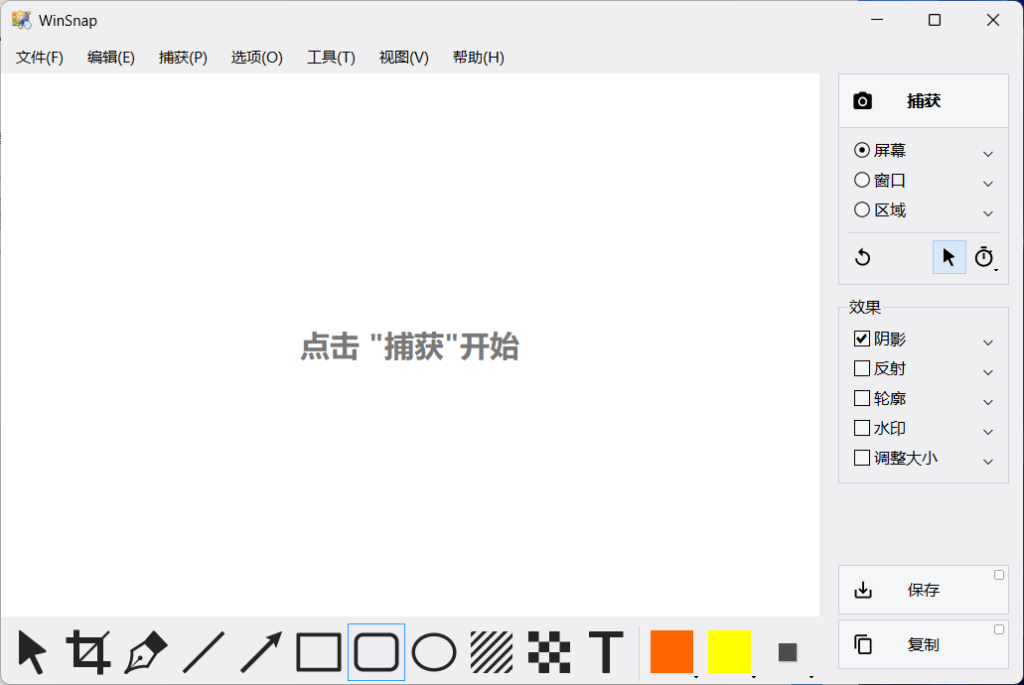The width and height of the screenshot is (1024, 685).
Task: Select the Pixelate checkerboard tool
Action: coord(549,652)
